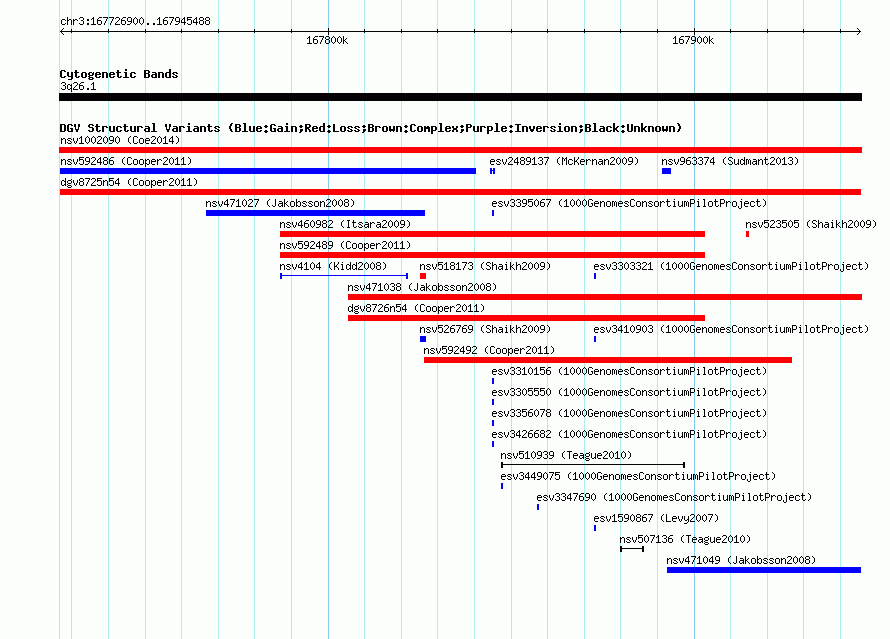Click the 3q26.1 band label

tap(78, 86)
